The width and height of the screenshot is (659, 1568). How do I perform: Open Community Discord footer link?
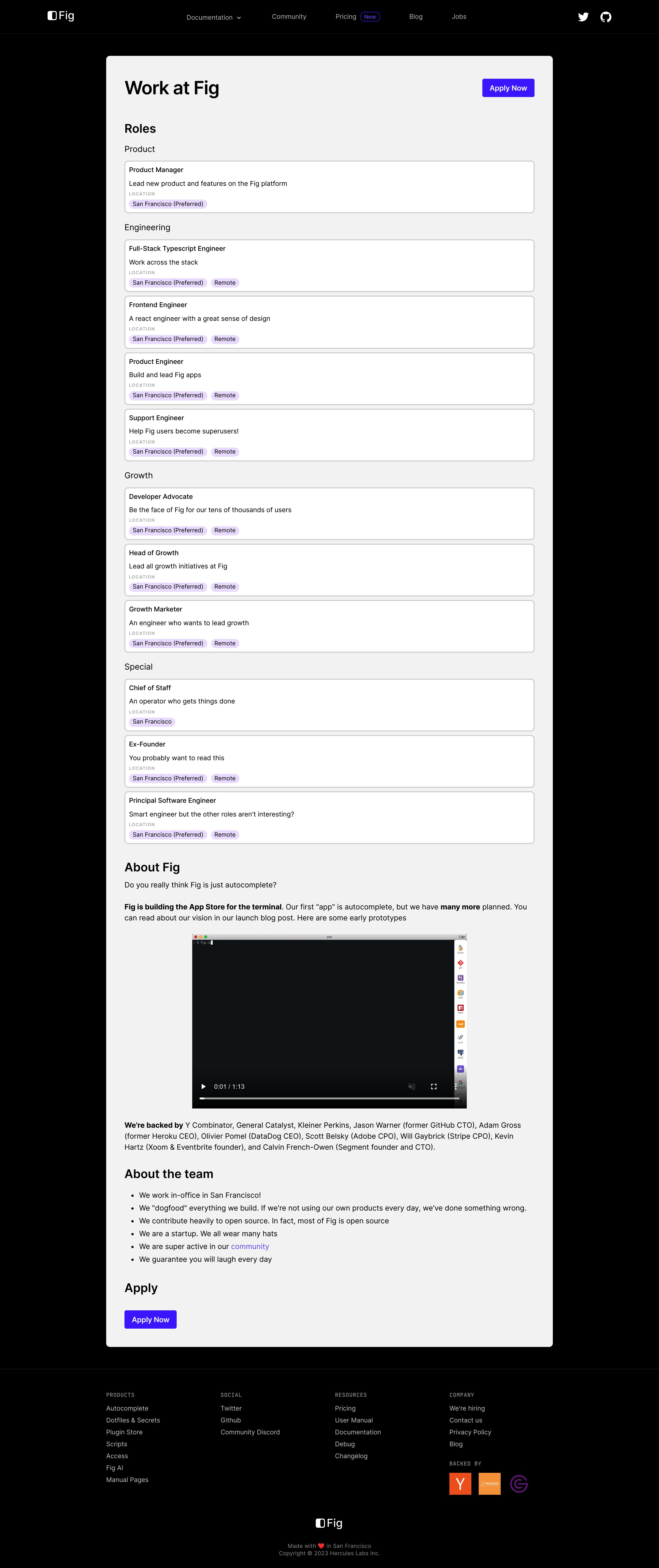coord(250,1432)
